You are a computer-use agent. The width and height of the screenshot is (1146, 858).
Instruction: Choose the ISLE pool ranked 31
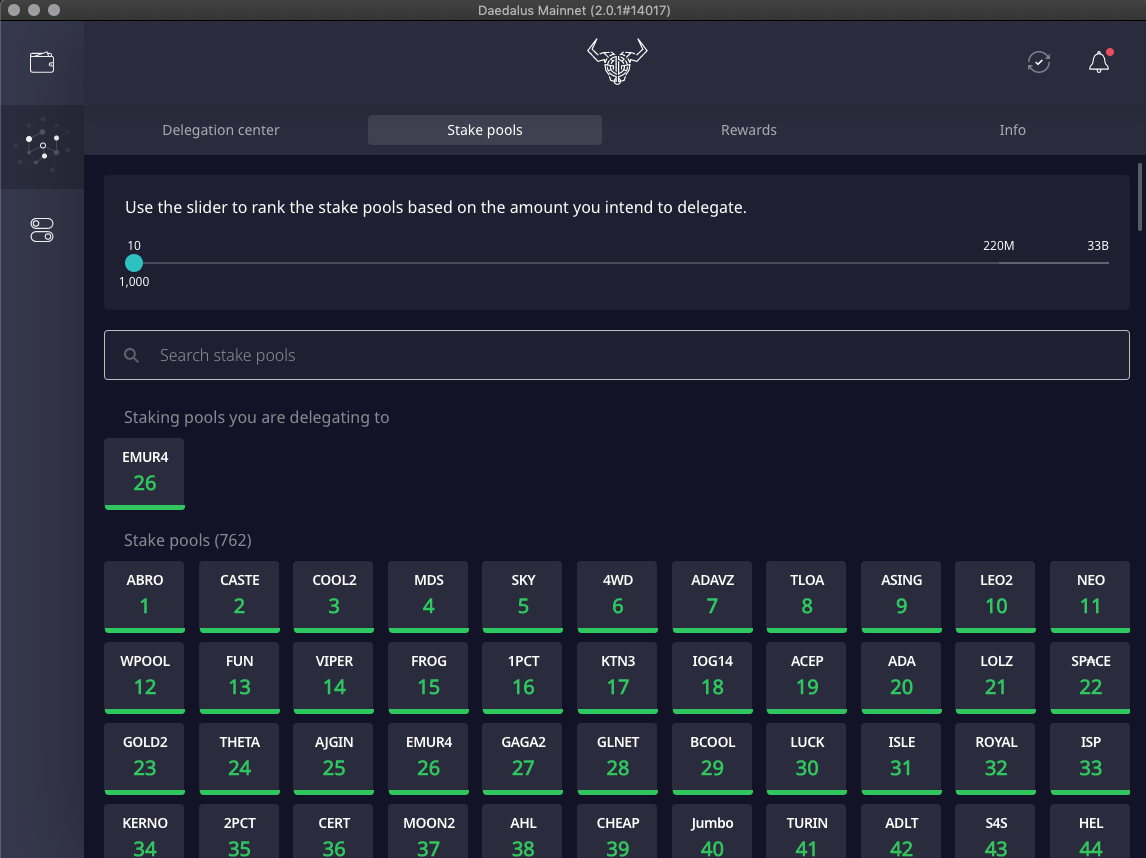click(901, 759)
